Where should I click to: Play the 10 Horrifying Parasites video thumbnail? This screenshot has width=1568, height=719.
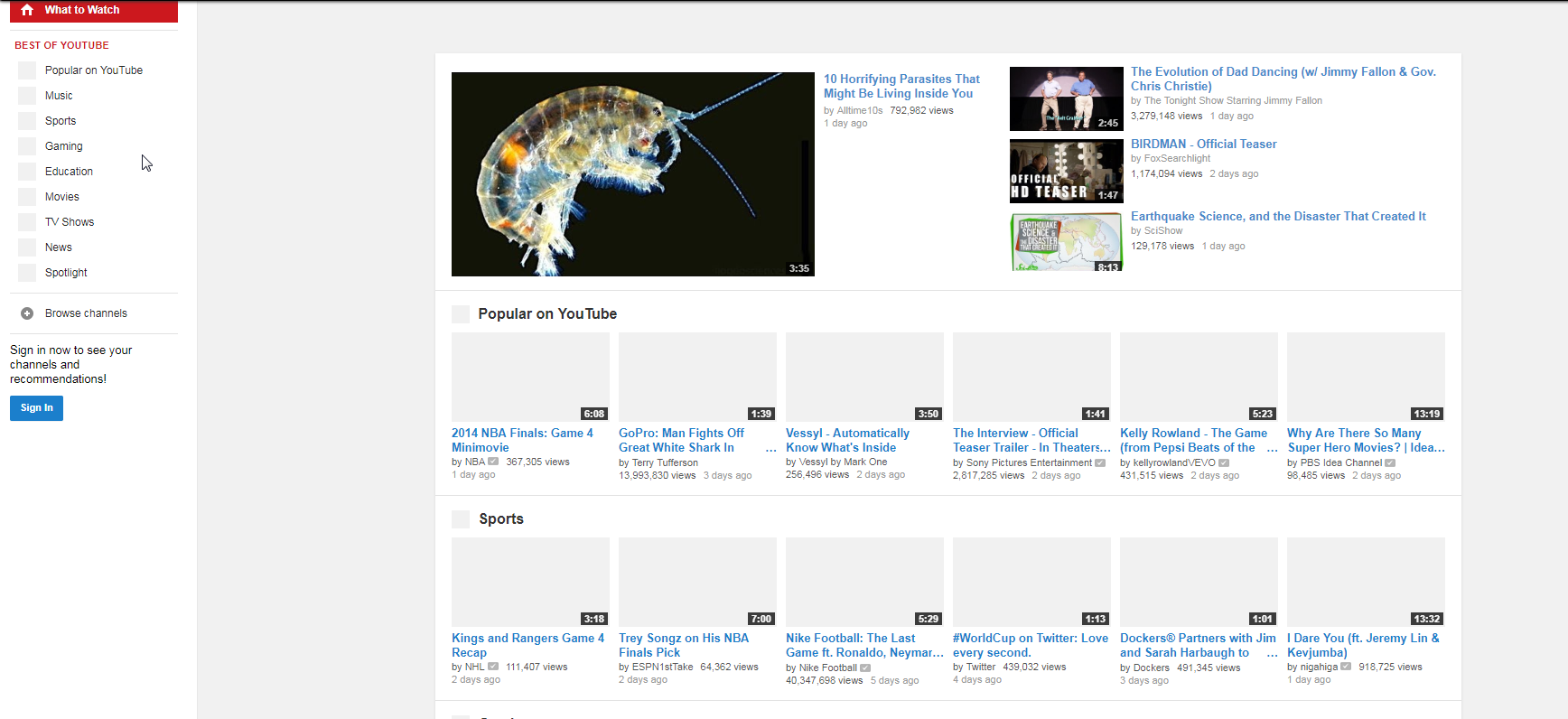pyautogui.click(x=632, y=174)
